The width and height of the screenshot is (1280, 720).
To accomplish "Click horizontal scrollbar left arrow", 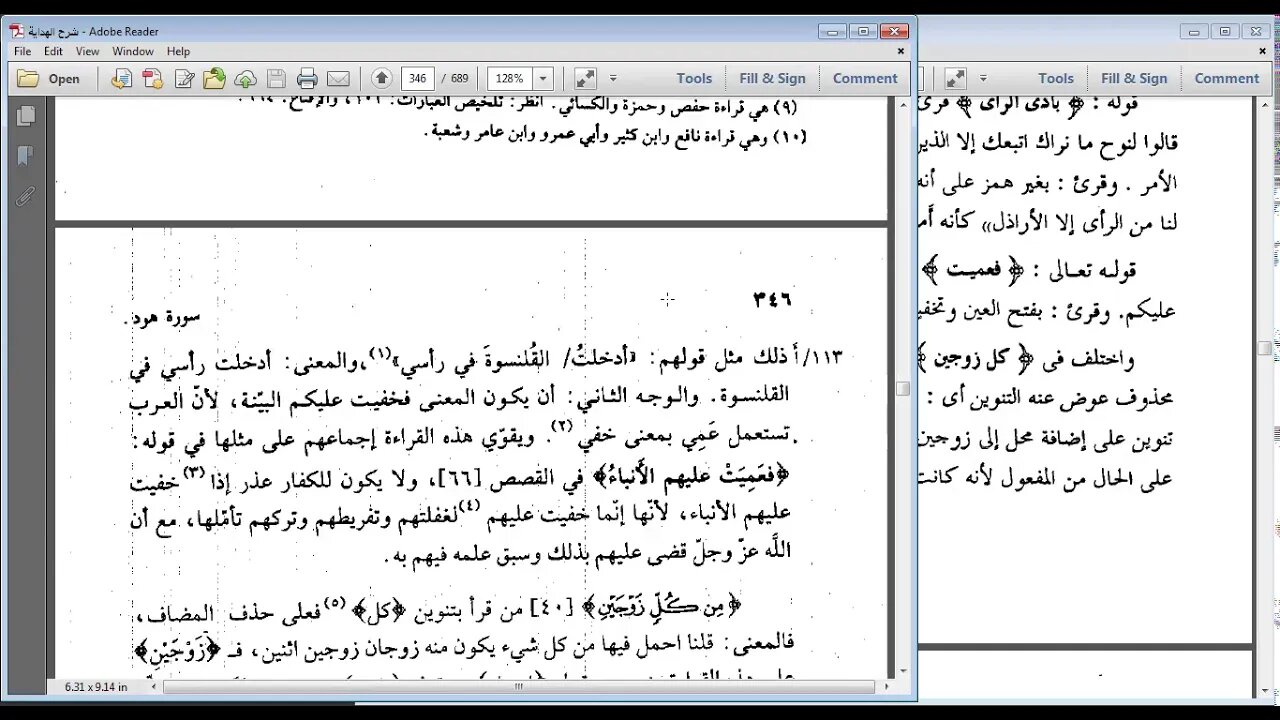I will pos(155,687).
